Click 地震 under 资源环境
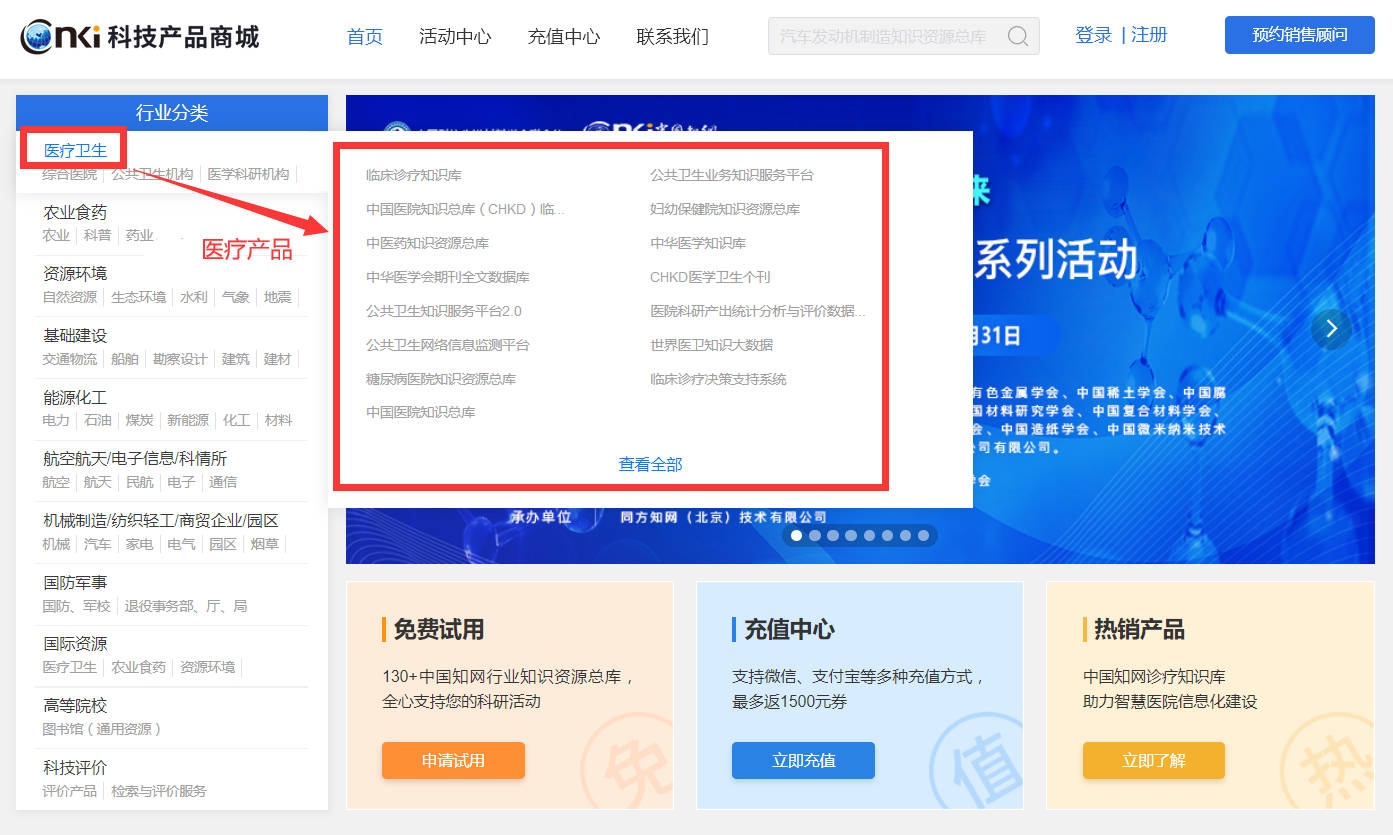This screenshot has height=835, width=1393. 277,297
